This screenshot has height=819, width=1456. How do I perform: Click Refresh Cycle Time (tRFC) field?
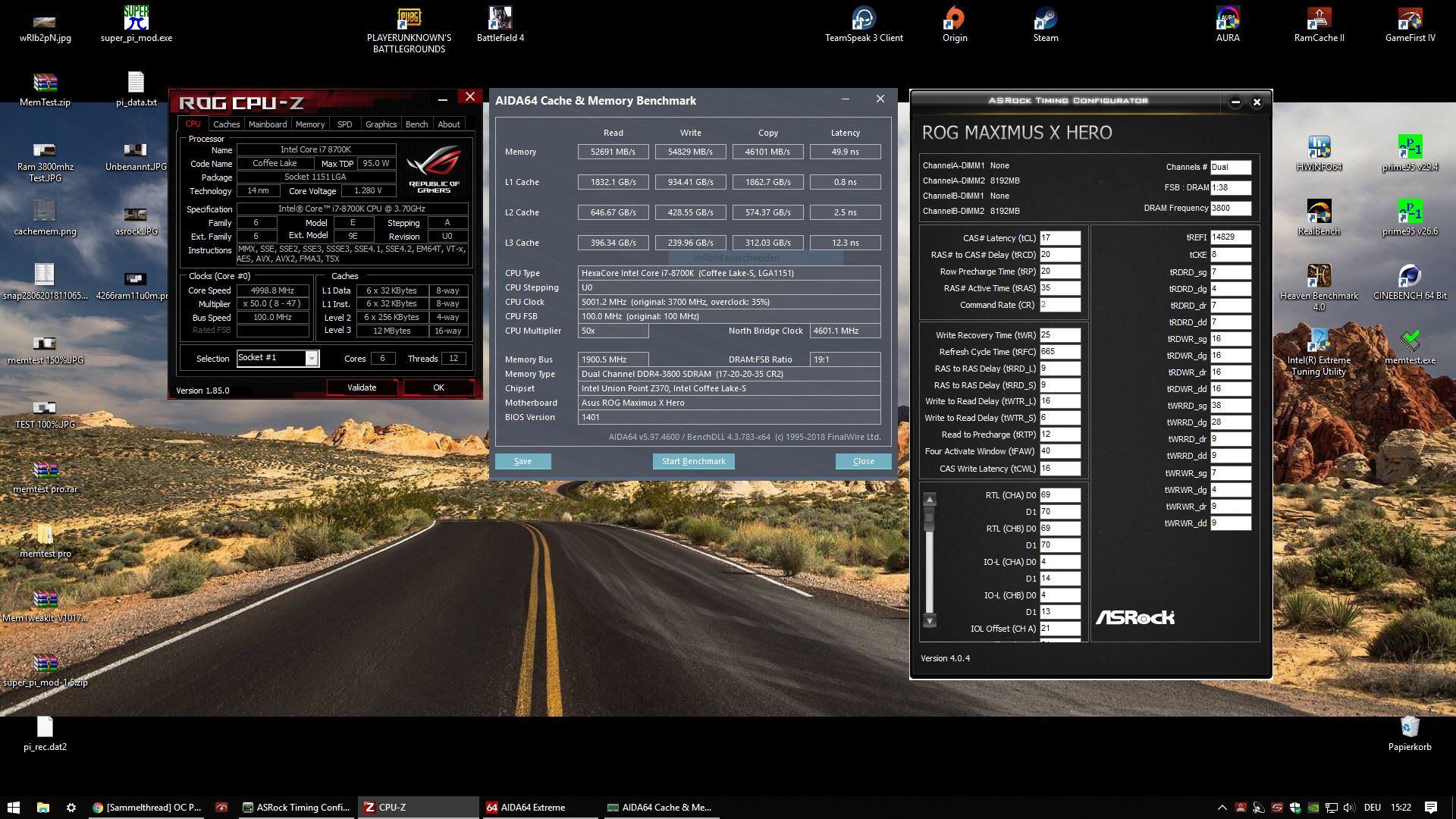click(x=1059, y=352)
